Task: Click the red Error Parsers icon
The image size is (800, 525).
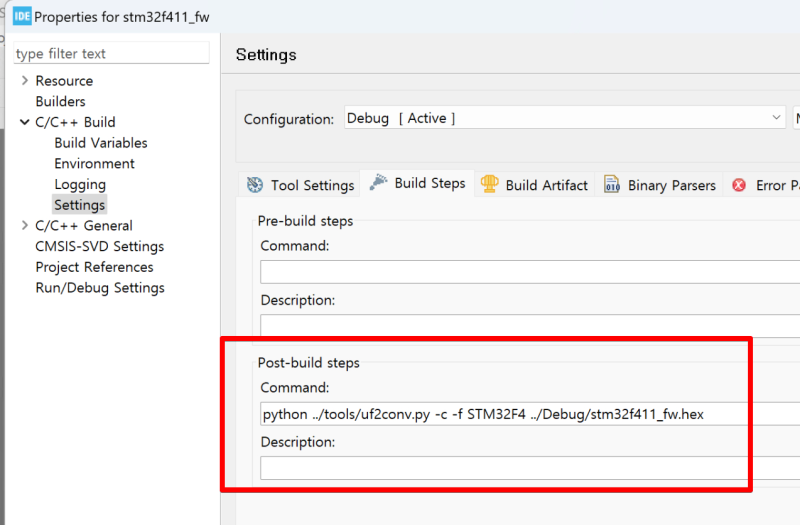Action: [x=739, y=185]
